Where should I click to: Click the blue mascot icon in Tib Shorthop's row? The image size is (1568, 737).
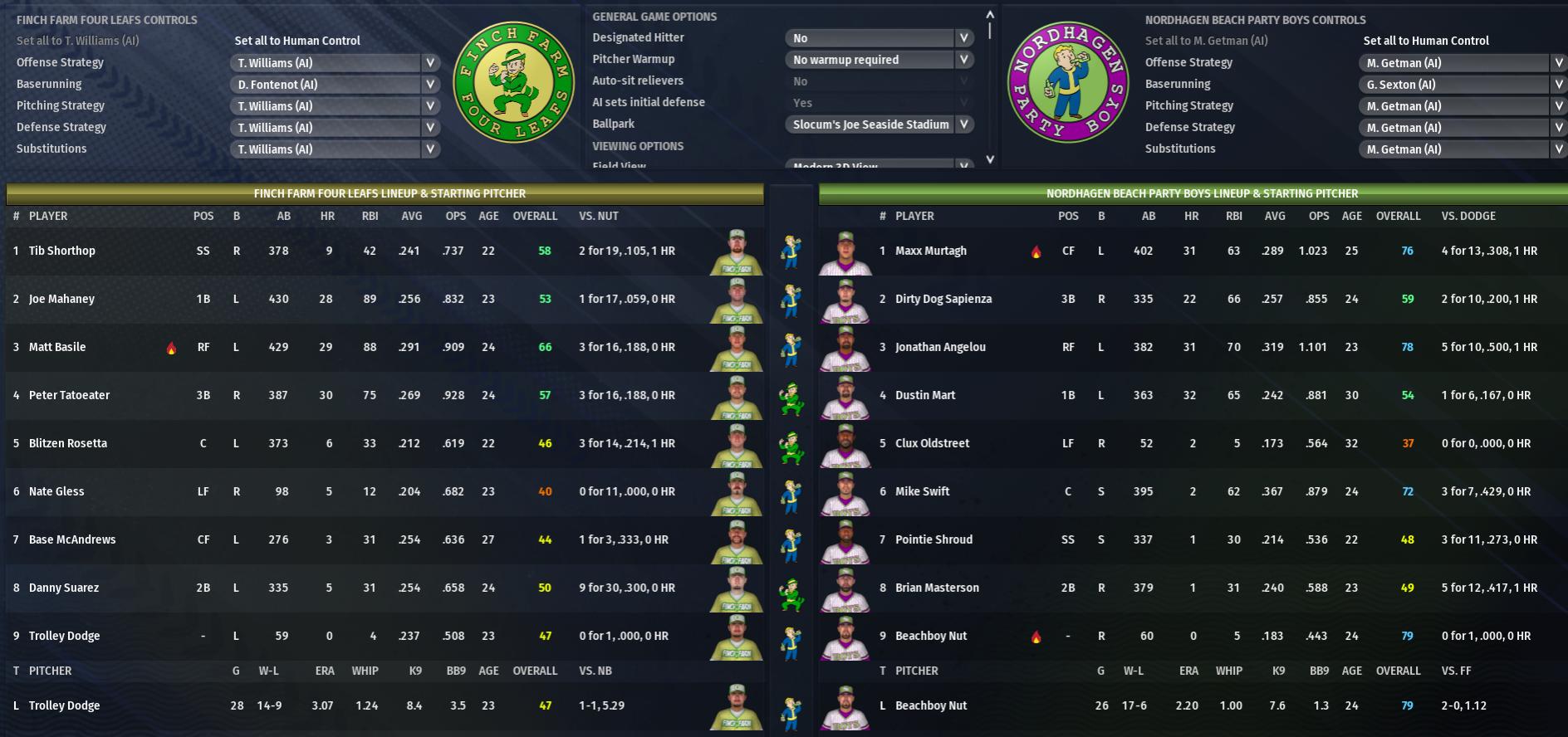(791, 252)
